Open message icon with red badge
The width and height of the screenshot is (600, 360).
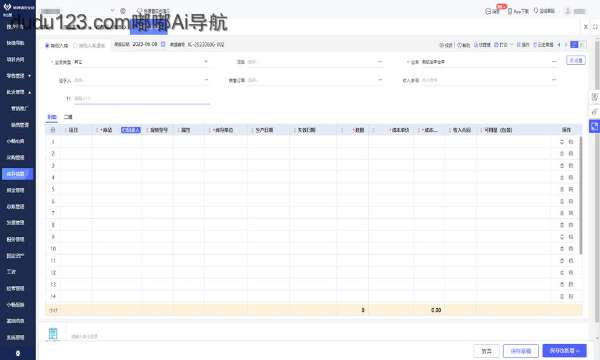click(488, 11)
